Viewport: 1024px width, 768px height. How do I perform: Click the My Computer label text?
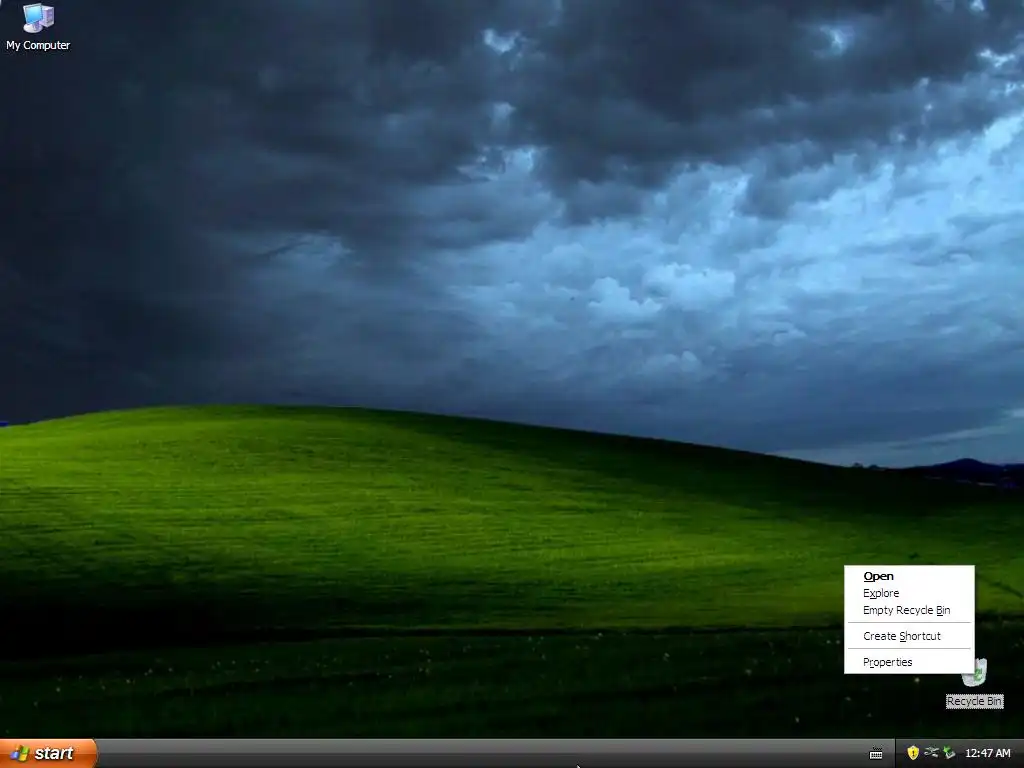pos(38,45)
